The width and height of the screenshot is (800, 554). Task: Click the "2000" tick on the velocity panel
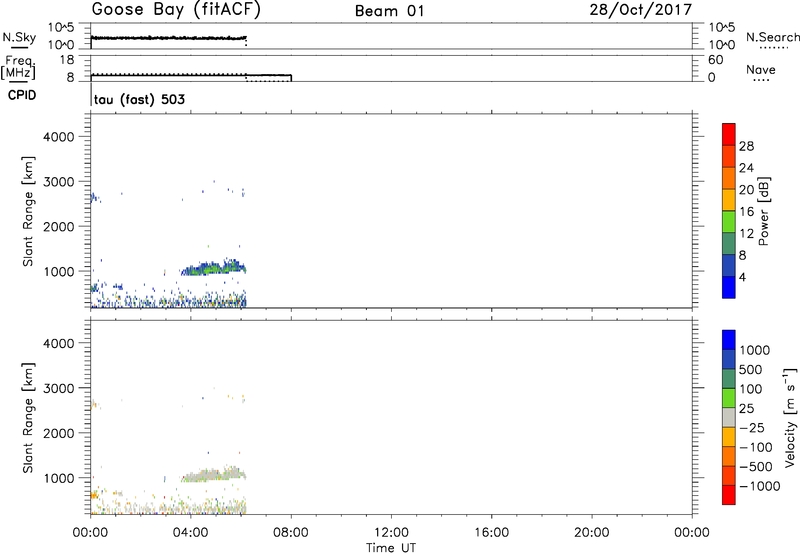(59, 433)
